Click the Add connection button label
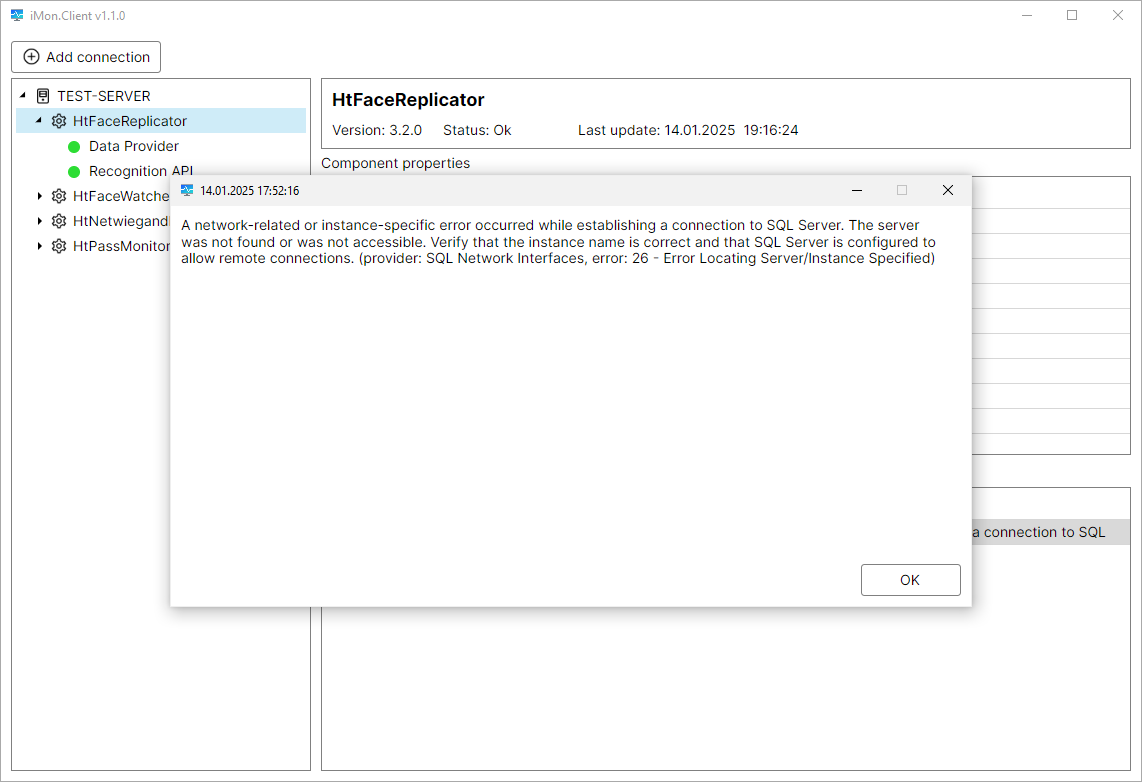The image size is (1142, 782). click(98, 57)
